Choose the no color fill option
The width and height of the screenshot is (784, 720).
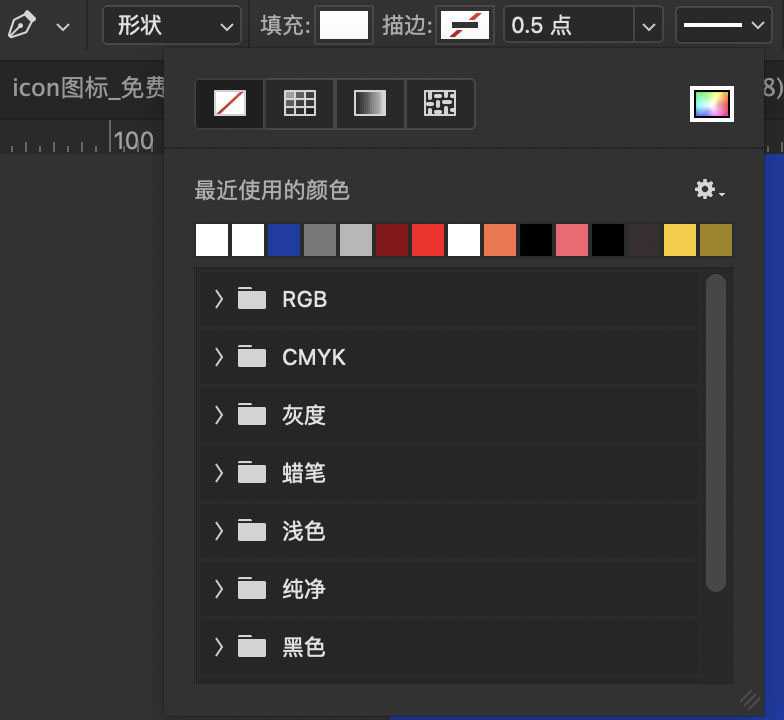(230, 103)
